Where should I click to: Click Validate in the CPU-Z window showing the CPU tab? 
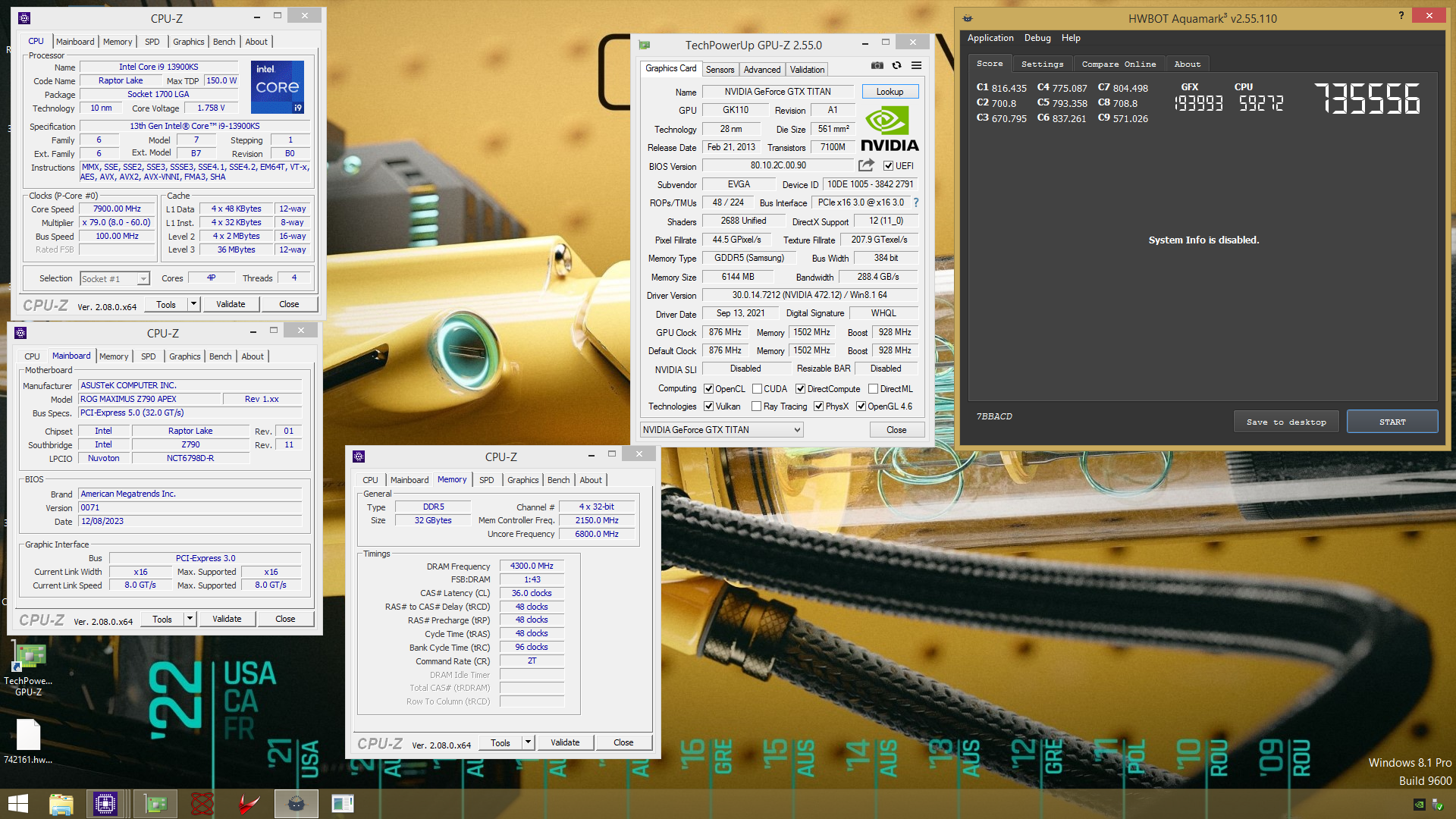click(231, 304)
